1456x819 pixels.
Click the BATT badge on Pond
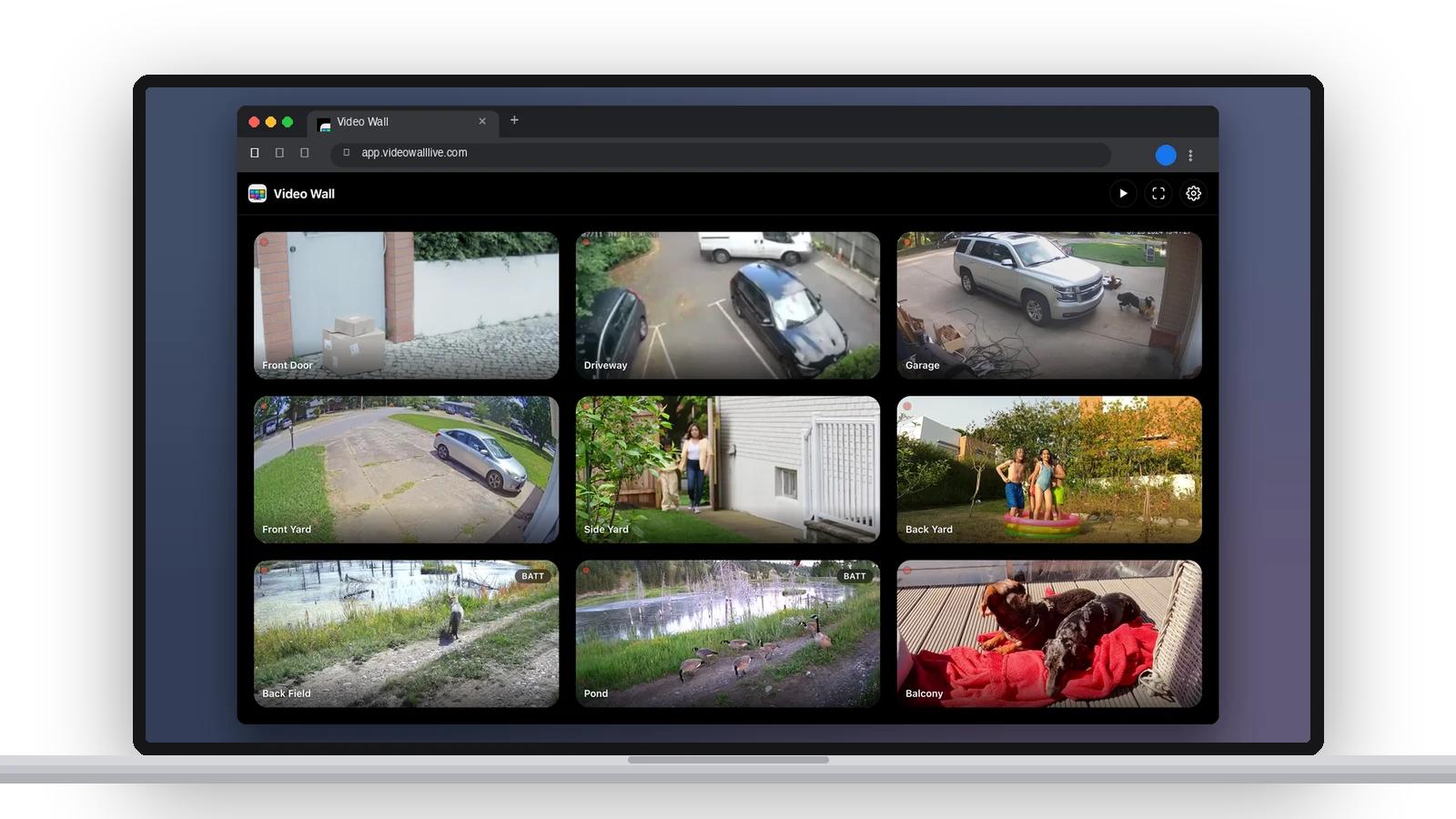click(x=854, y=576)
